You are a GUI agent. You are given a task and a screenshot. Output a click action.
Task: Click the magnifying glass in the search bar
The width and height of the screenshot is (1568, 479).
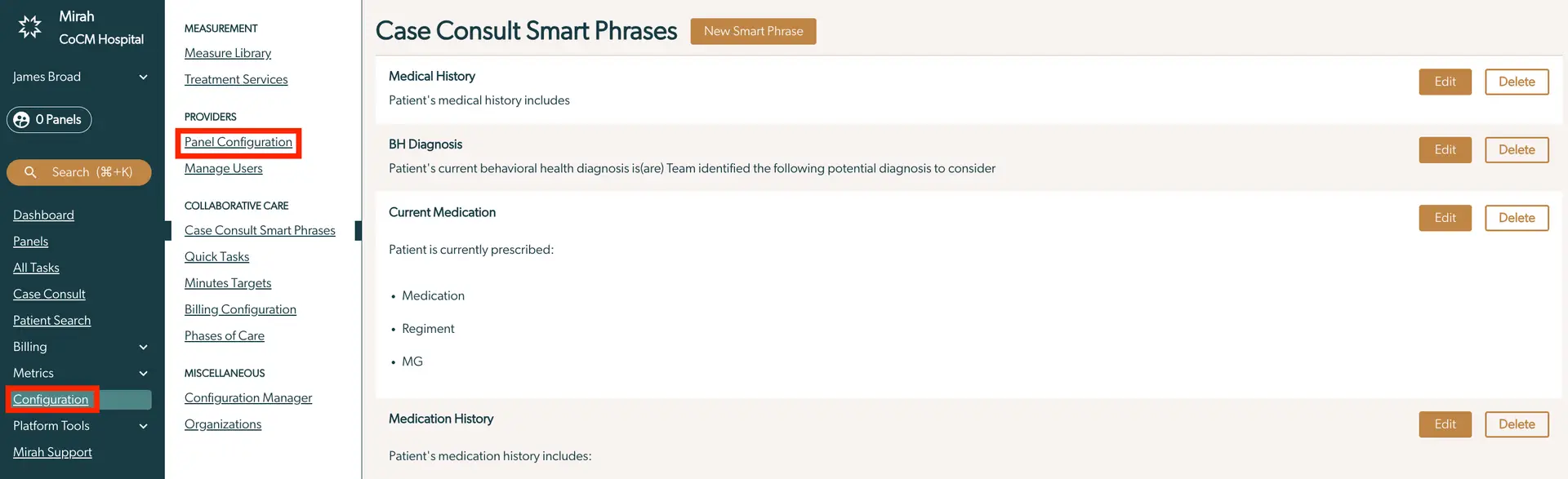(x=31, y=172)
